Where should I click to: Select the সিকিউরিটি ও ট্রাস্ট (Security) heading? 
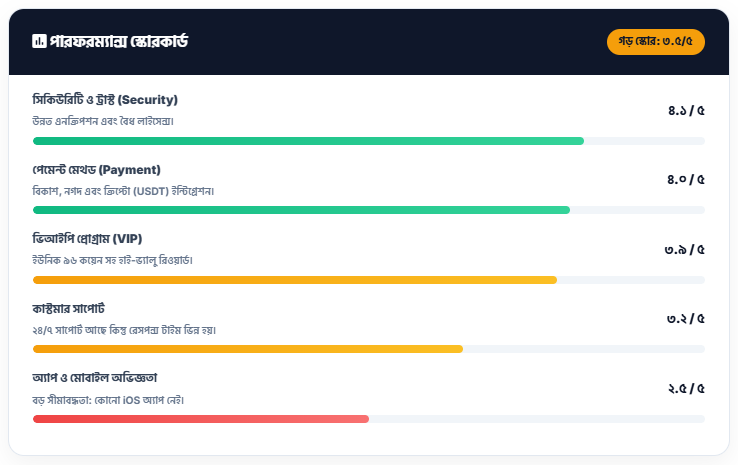(105, 100)
